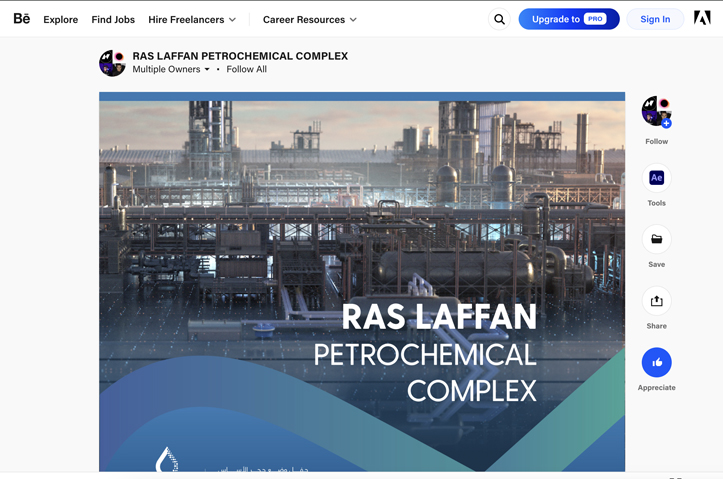The image size is (723, 479).
Task: Open the Behance home logo
Action: pos(22,19)
